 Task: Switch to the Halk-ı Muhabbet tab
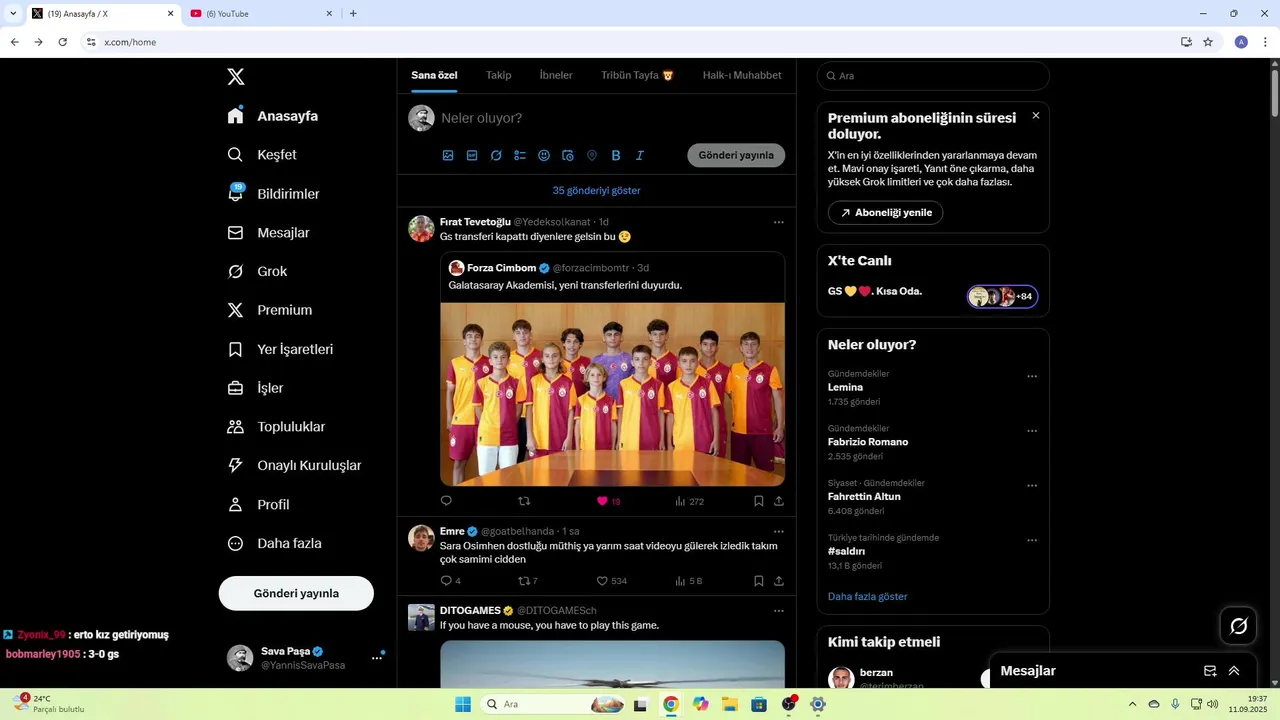click(742, 75)
